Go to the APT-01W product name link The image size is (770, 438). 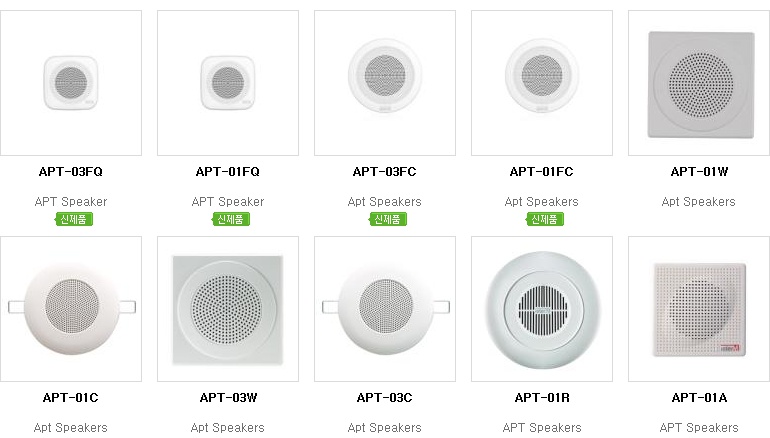[x=699, y=172]
